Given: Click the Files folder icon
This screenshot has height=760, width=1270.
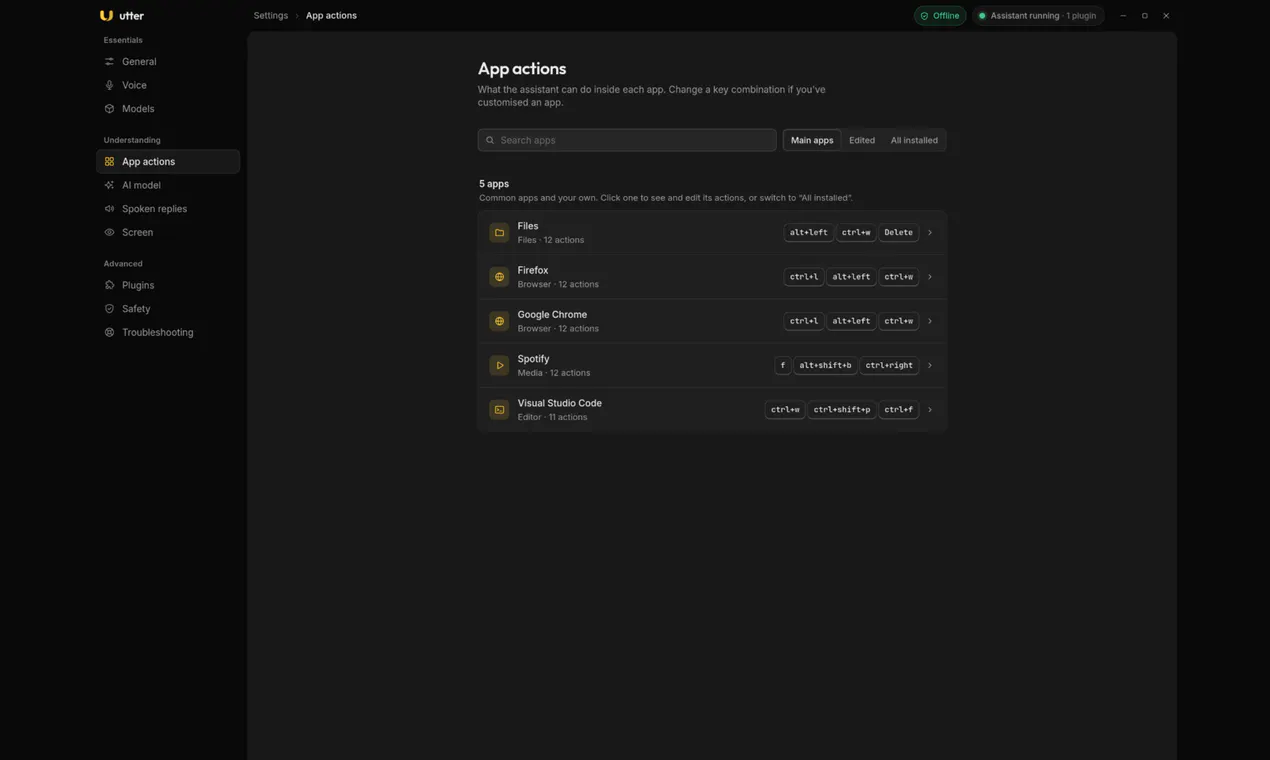Looking at the screenshot, I should click(x=499, y=233).
